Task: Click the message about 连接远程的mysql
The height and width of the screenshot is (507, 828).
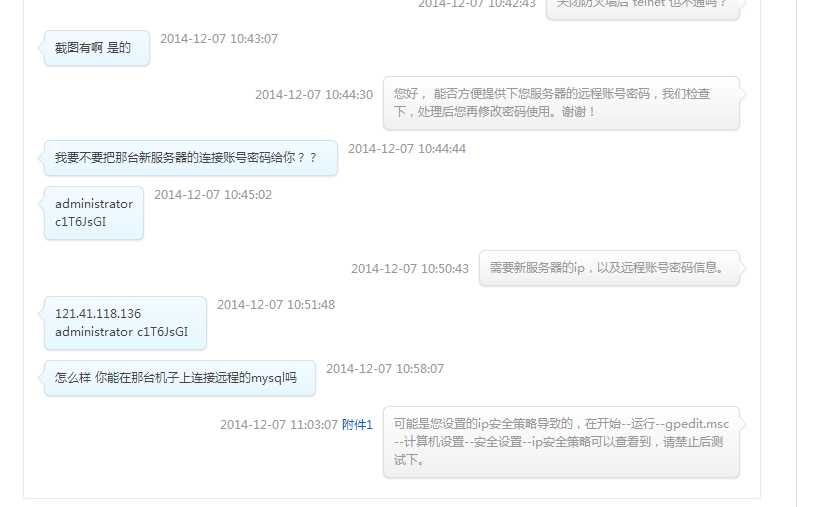Action: [x=180, y=378]
